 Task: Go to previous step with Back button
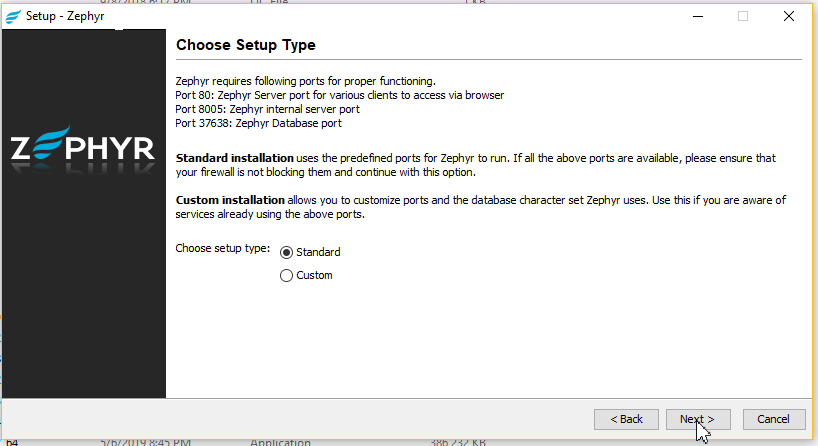click(626, 419)
